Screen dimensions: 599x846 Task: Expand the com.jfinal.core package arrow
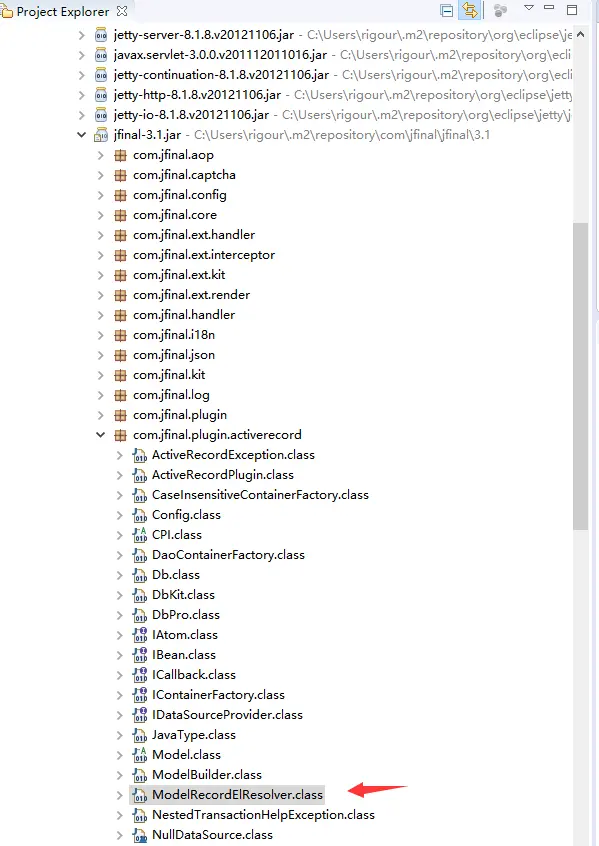[x=100, y=215]
